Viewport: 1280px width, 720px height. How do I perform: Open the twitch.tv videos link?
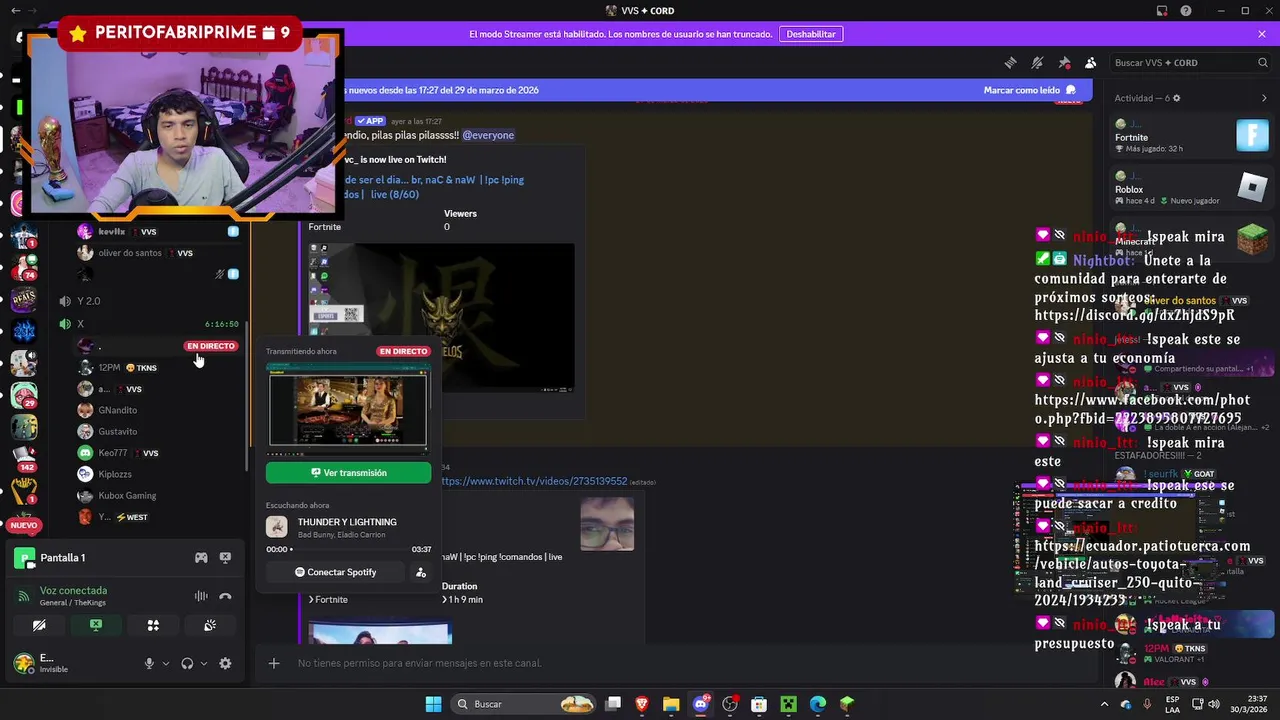tap(533, 481)
